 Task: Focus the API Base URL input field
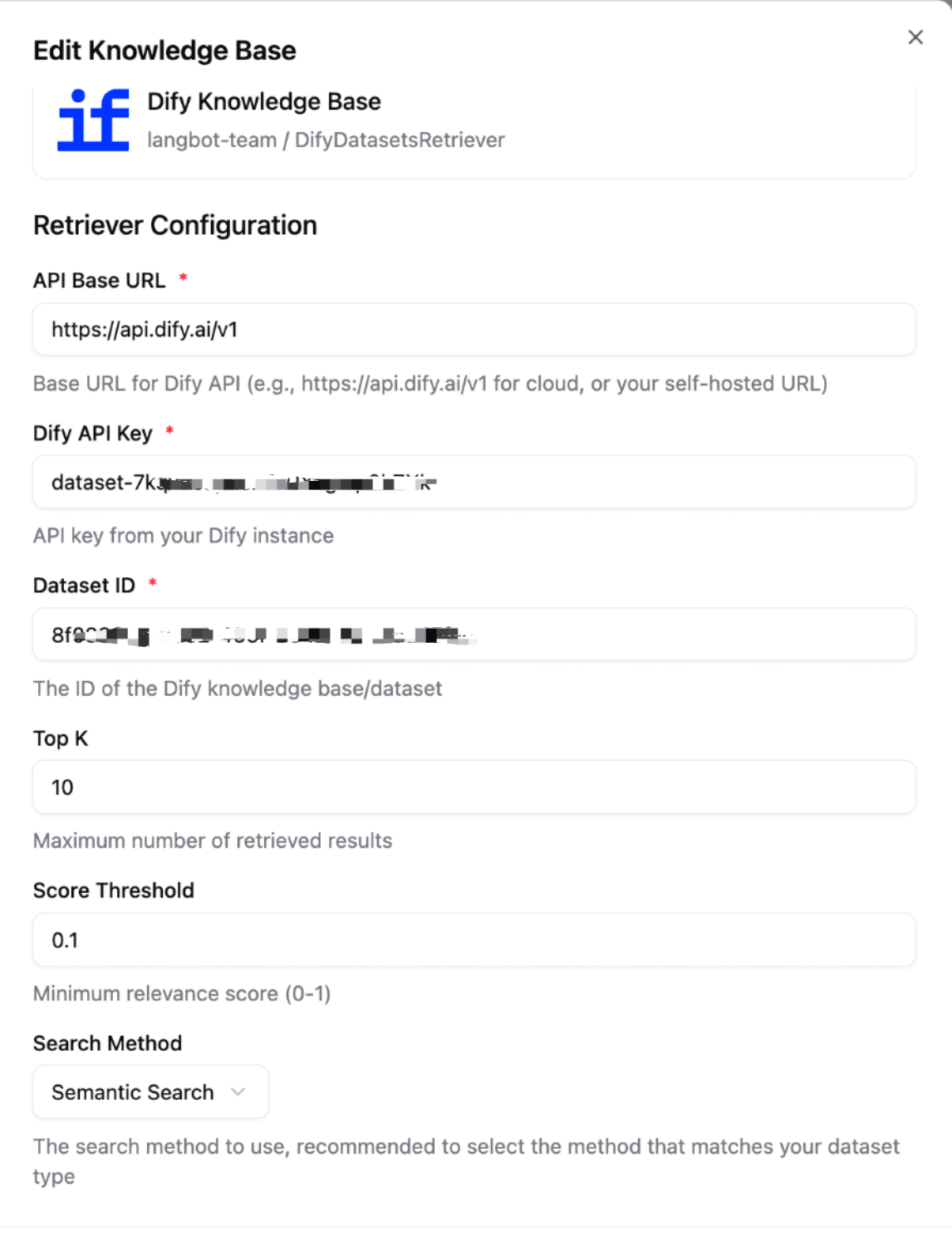474,330
